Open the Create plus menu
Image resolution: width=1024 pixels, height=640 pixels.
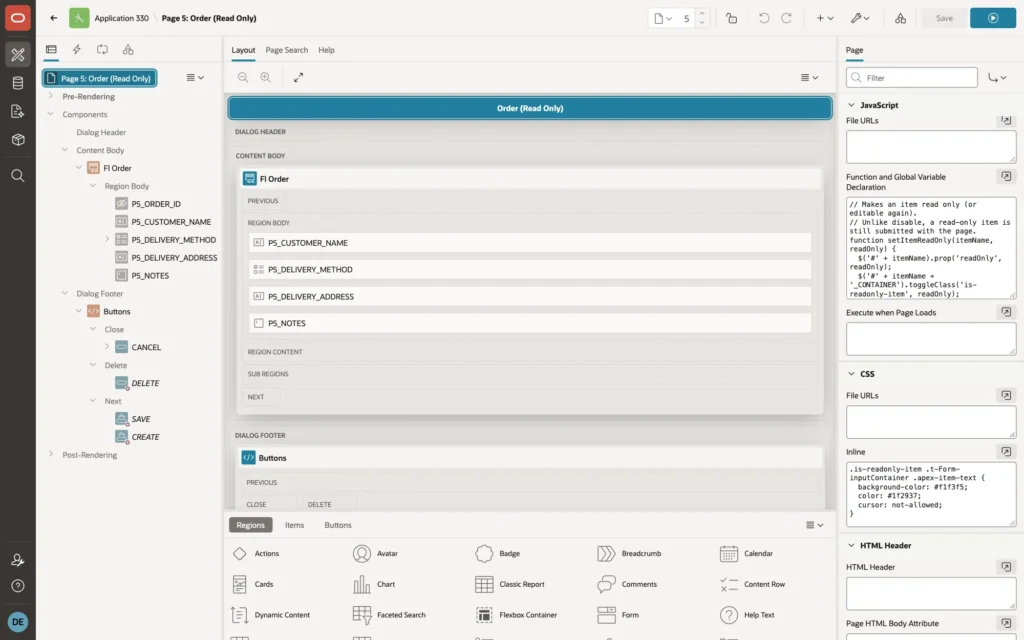tap(825, 18)
